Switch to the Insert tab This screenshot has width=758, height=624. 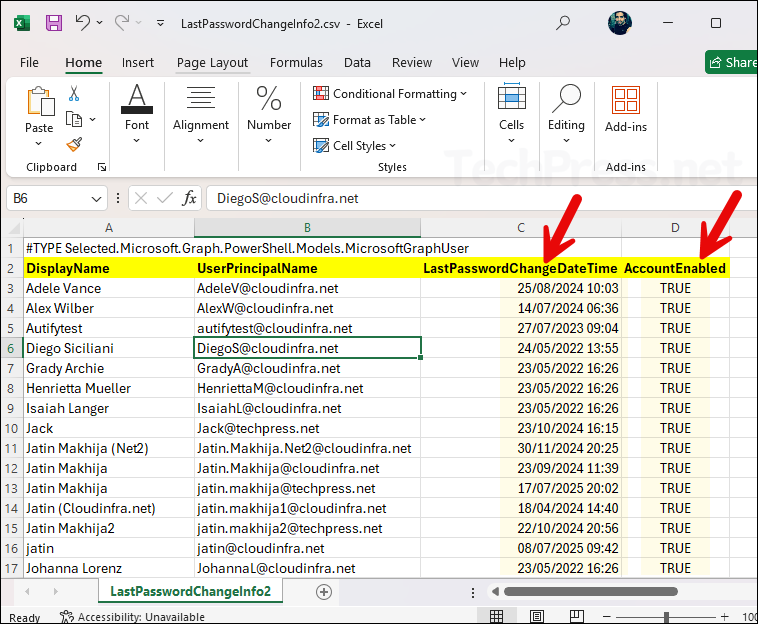pos(138,62)
